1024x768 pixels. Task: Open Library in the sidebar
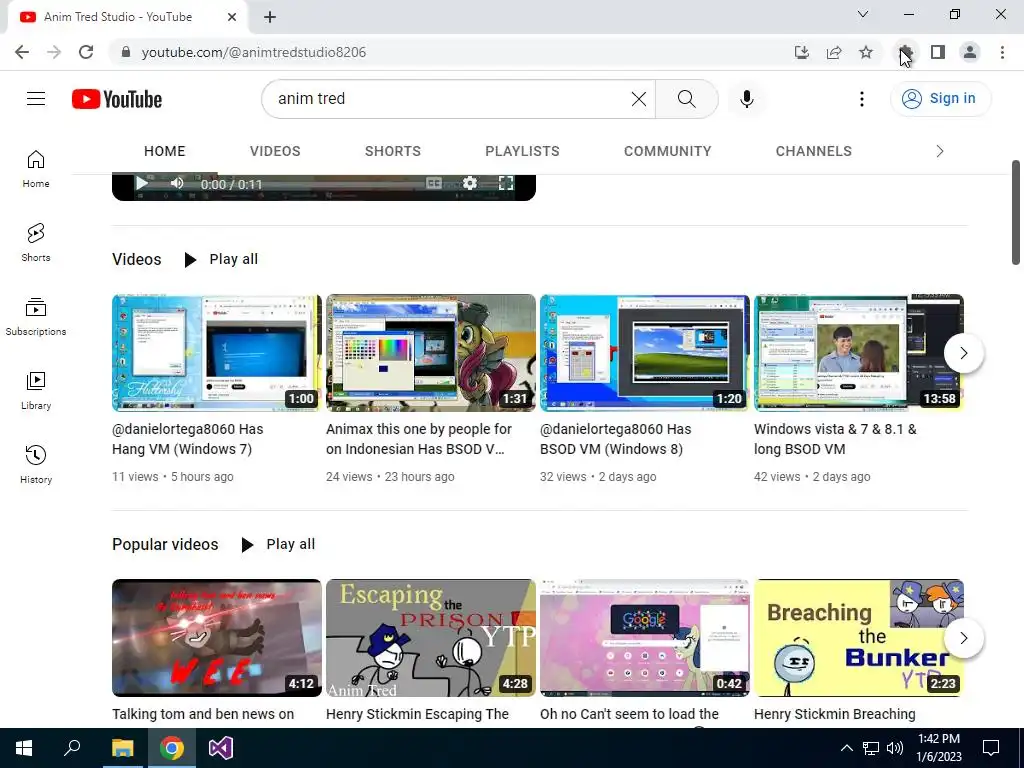(x=36, y=391)
